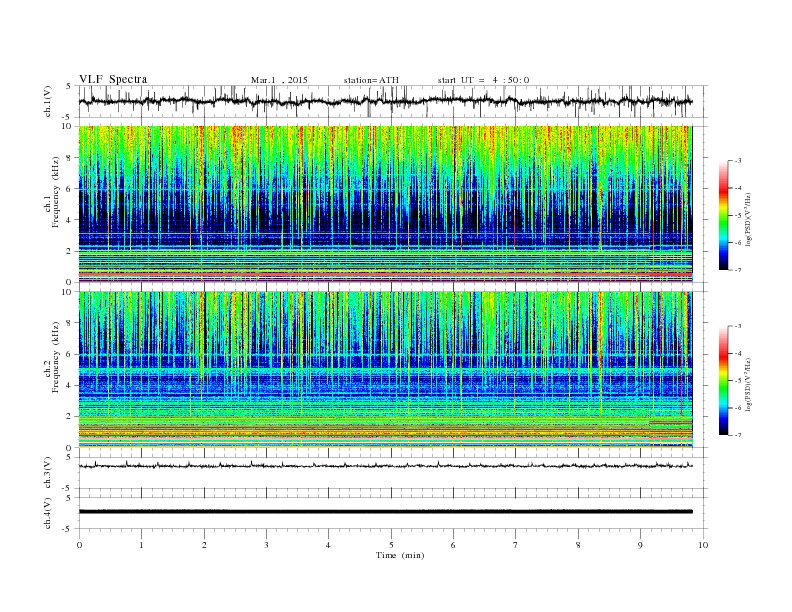Viewport: 792px width, 612px height.
Task: Select the "start UT = 4 :50: 0" text
Action: [483, 80]
